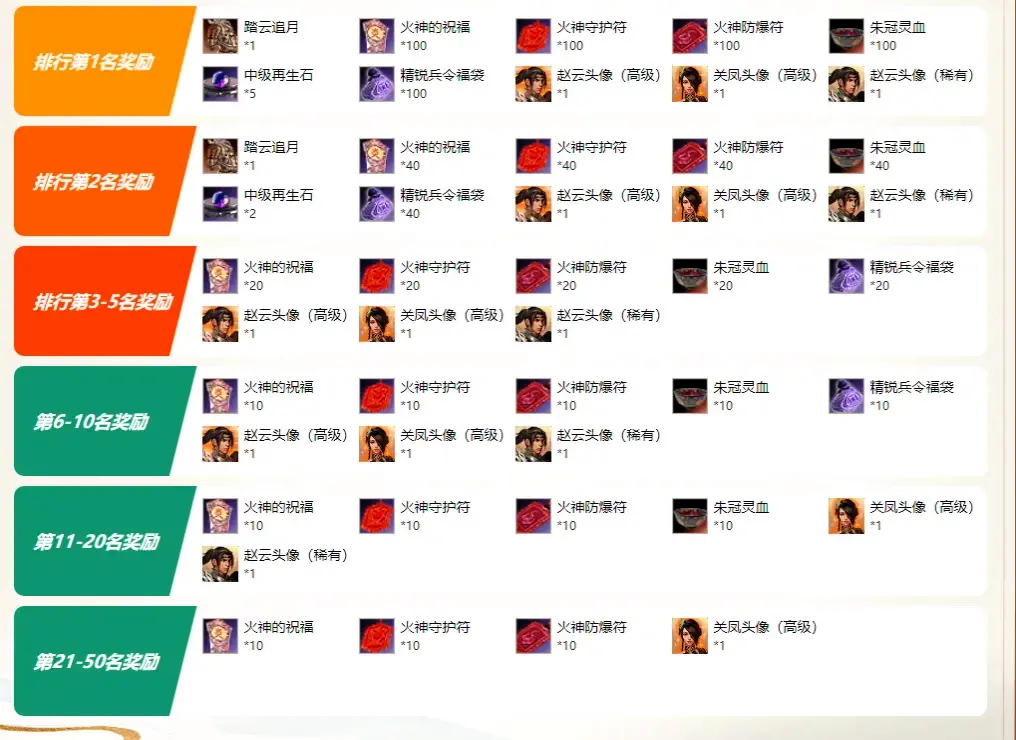Select the 第6-10名奖励 green banner

pyautogui.click(x=104, y=421)
